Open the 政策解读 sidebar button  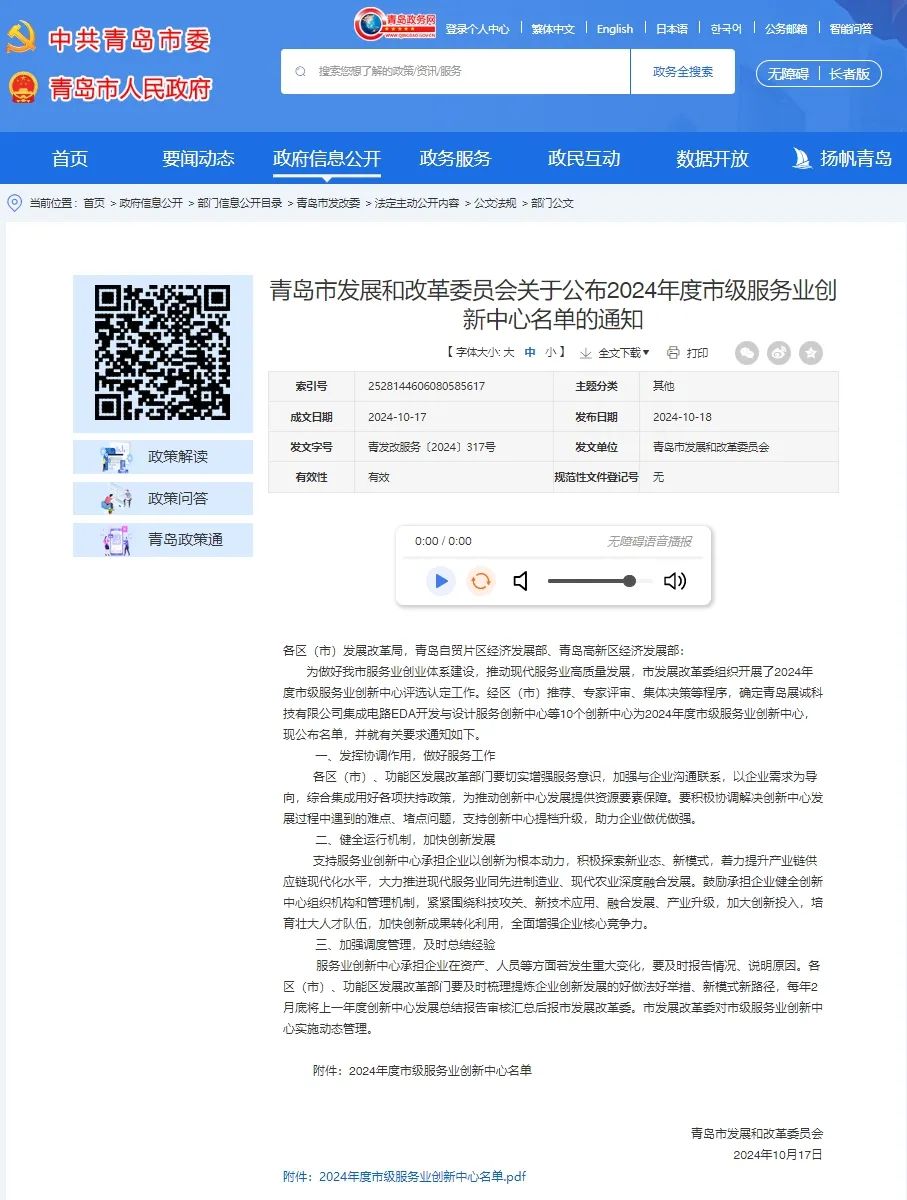click(163, 457)
